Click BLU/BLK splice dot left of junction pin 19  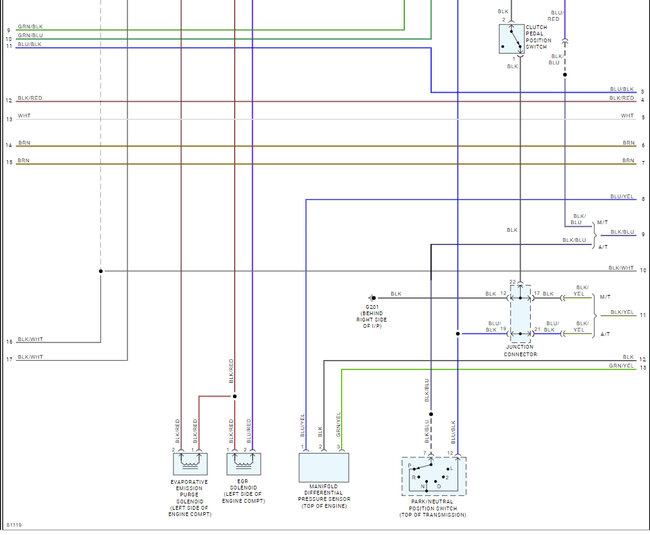tap(458, 334)
